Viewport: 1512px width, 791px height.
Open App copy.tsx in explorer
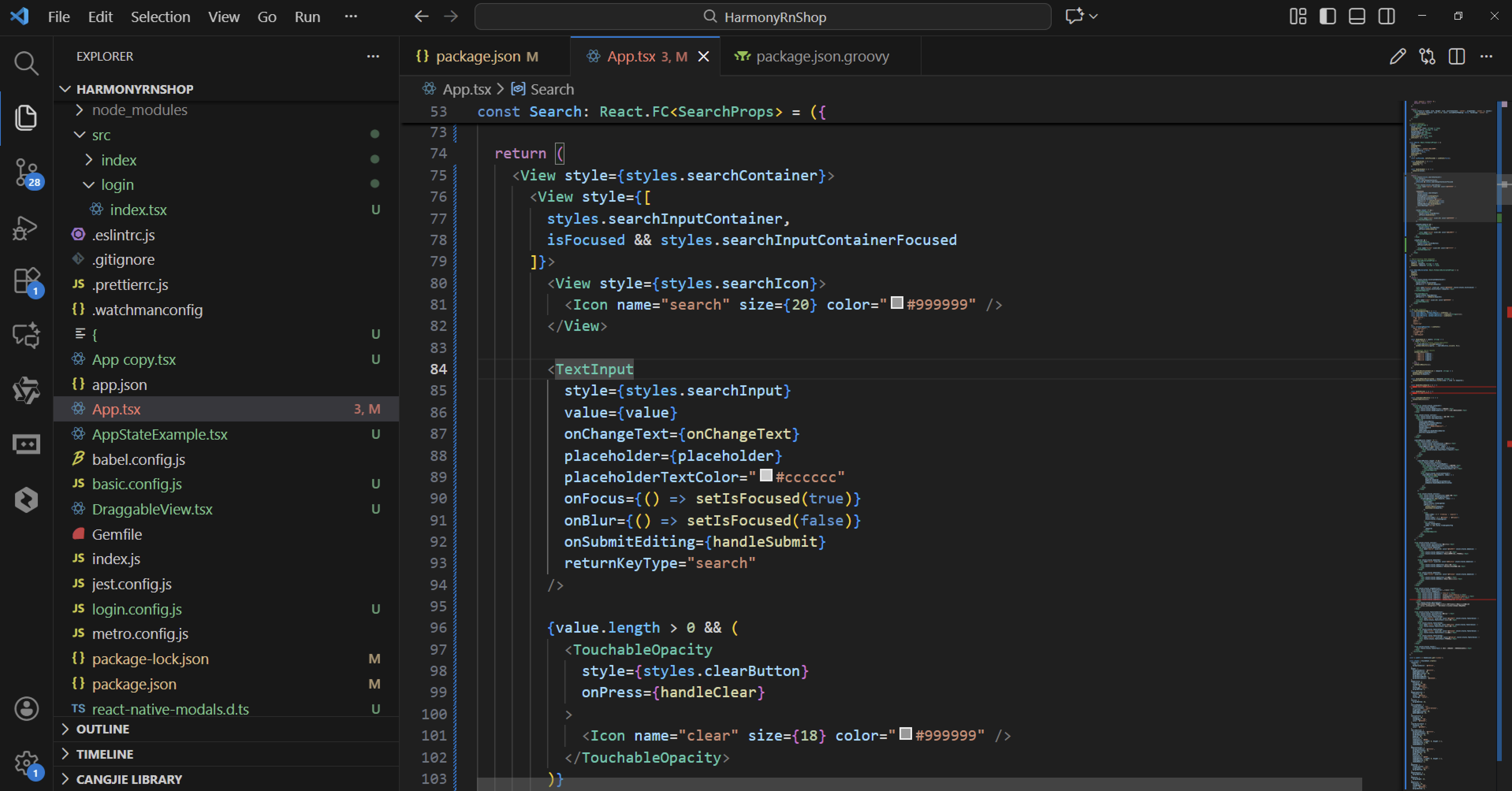pyautogui.click(x=134, y=359)
